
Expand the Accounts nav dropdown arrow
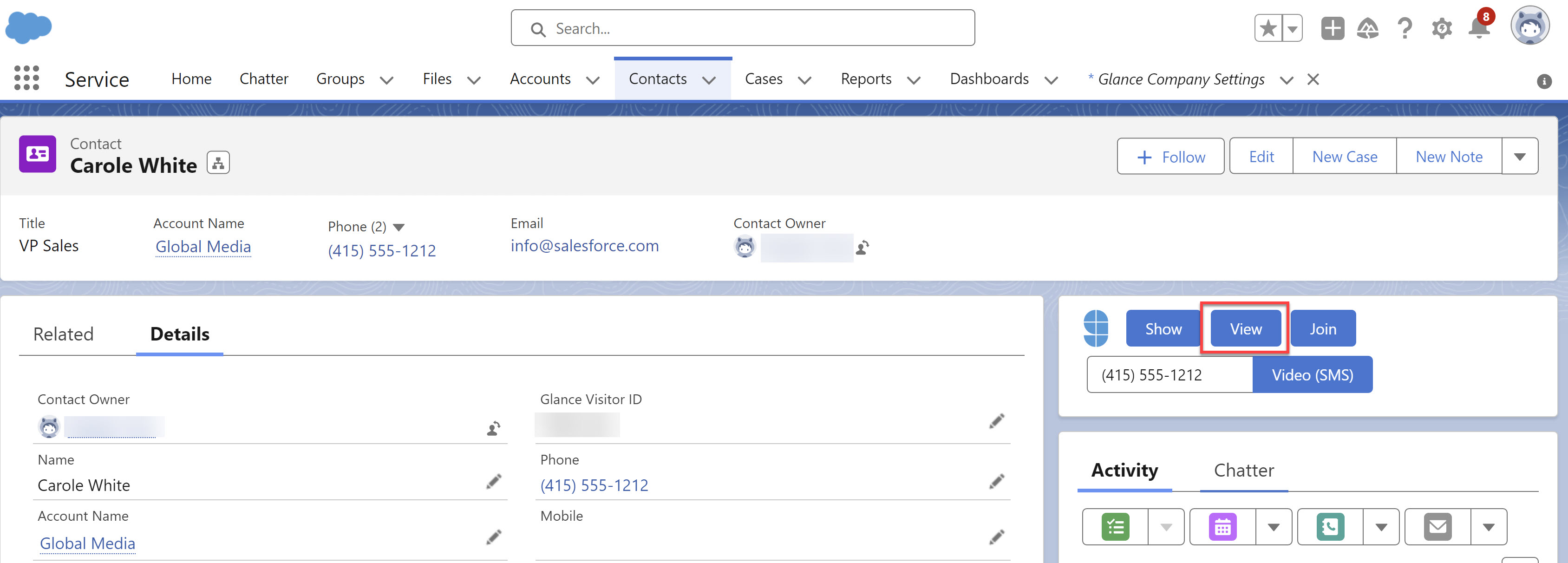point(593,80)
